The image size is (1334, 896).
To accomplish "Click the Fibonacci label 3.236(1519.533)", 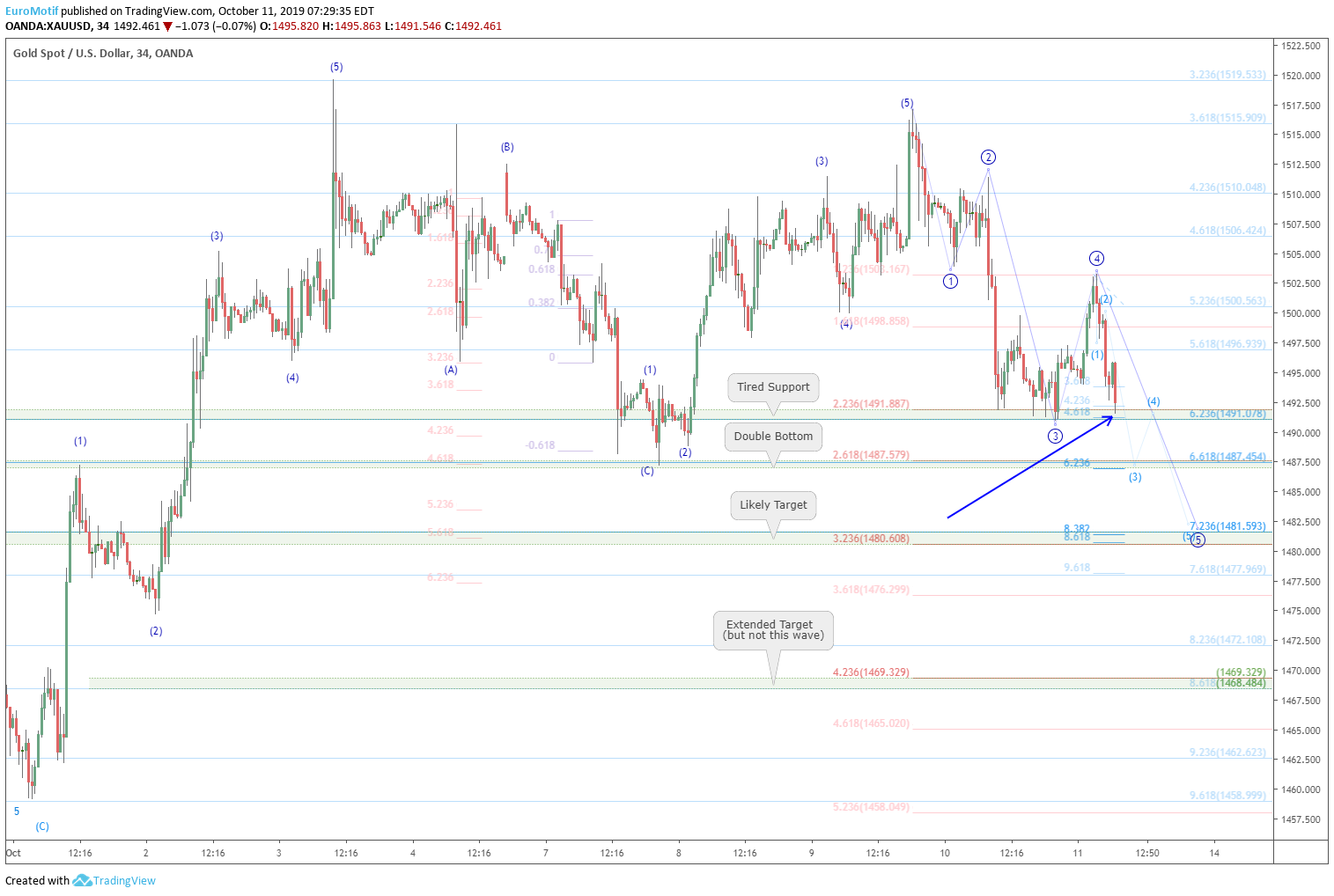I will (1227, 75).
